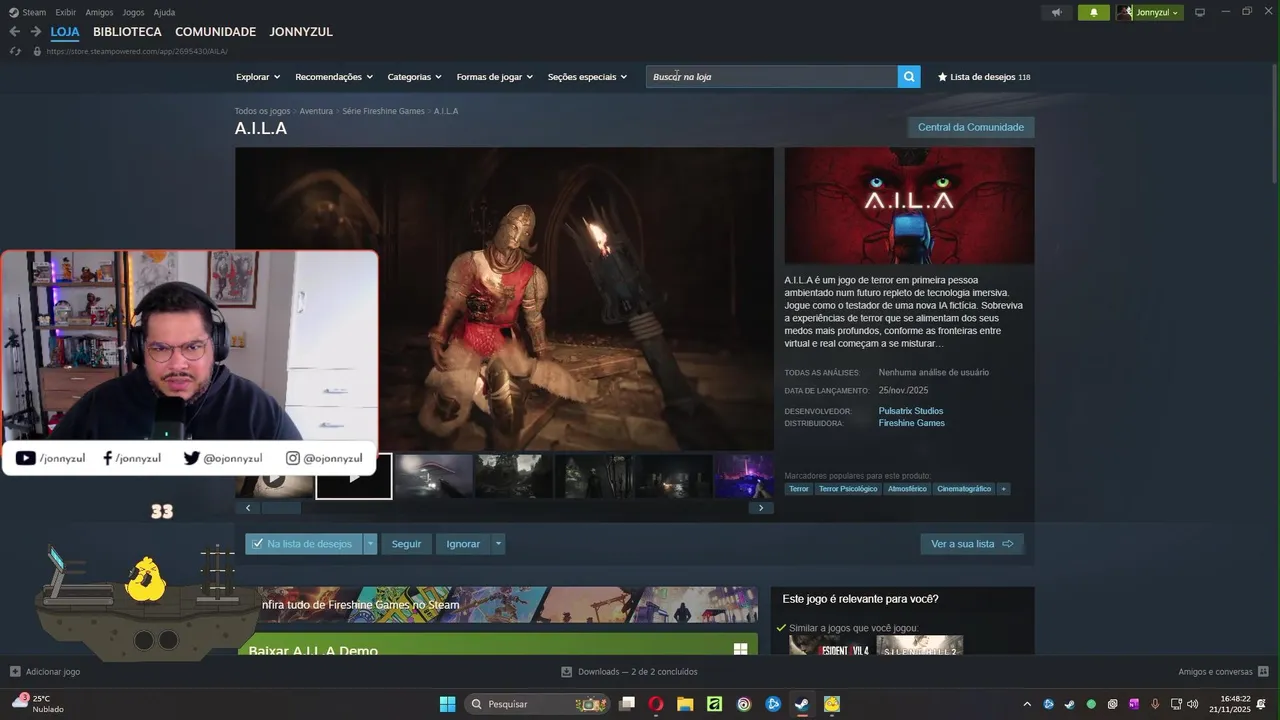
Task: Select the Cinematográfico tag
Action: click(x=964, y=489)
